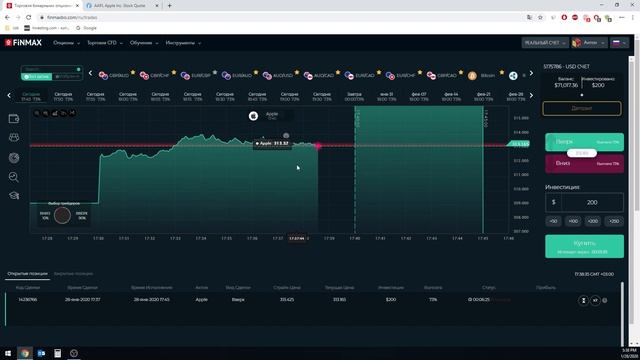Add +100 to the investment
Screen dimensions: 640x360
[x=573, y=221]
